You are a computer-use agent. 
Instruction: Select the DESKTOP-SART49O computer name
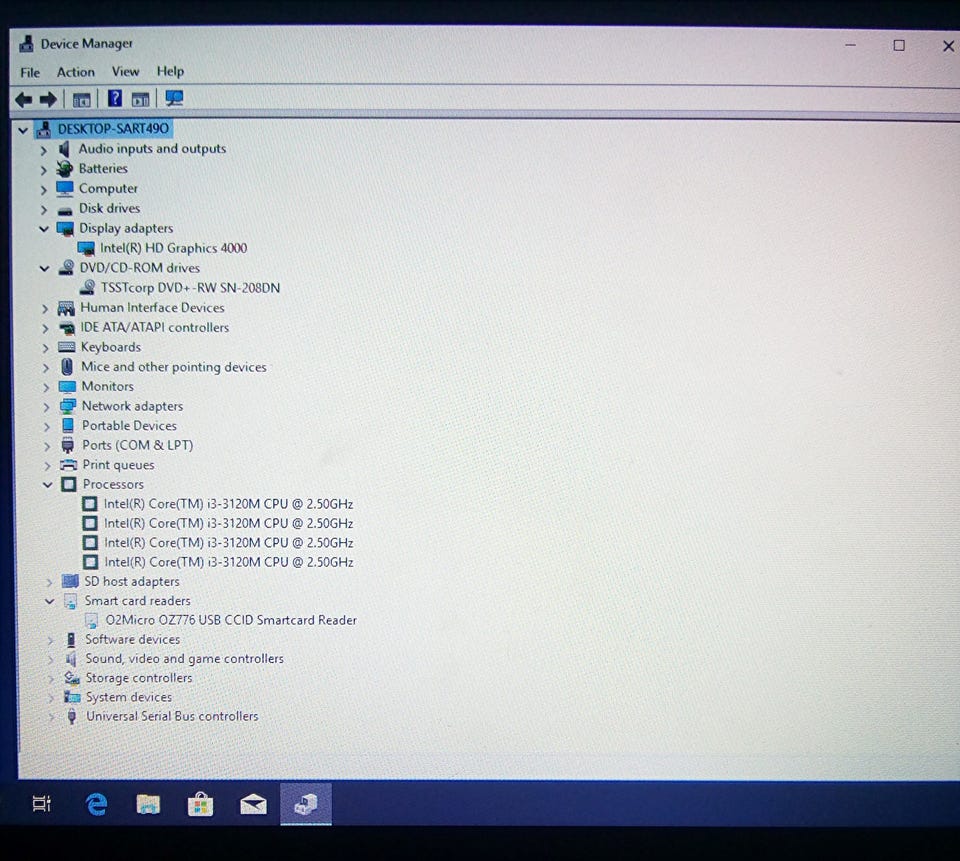(x=113, y=129)
